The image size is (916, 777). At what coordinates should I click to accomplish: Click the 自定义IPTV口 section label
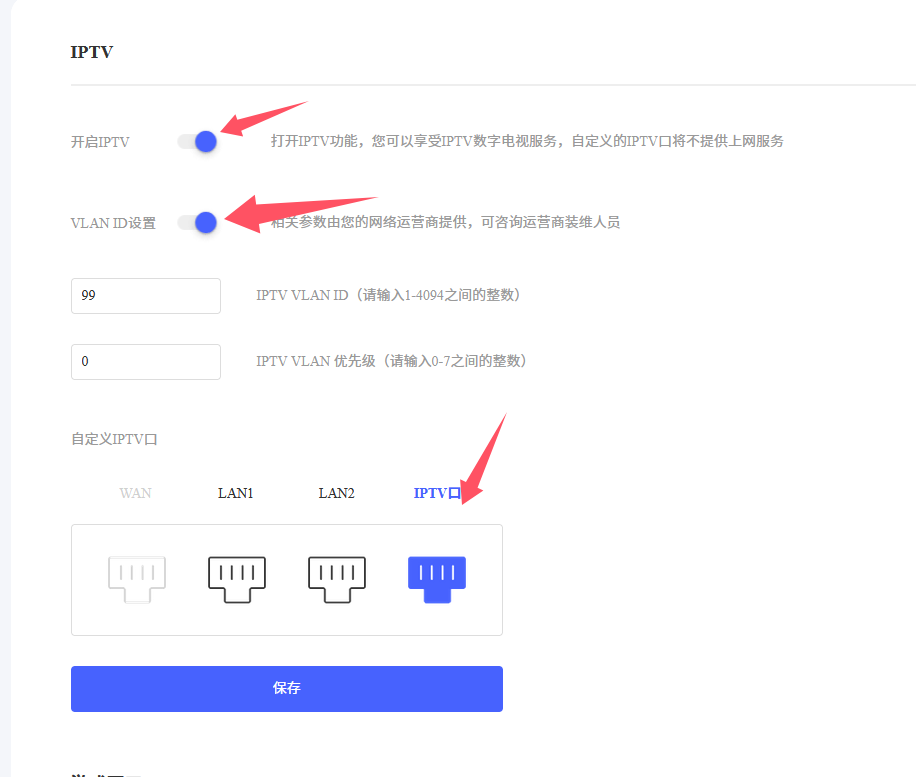point(114,439)
